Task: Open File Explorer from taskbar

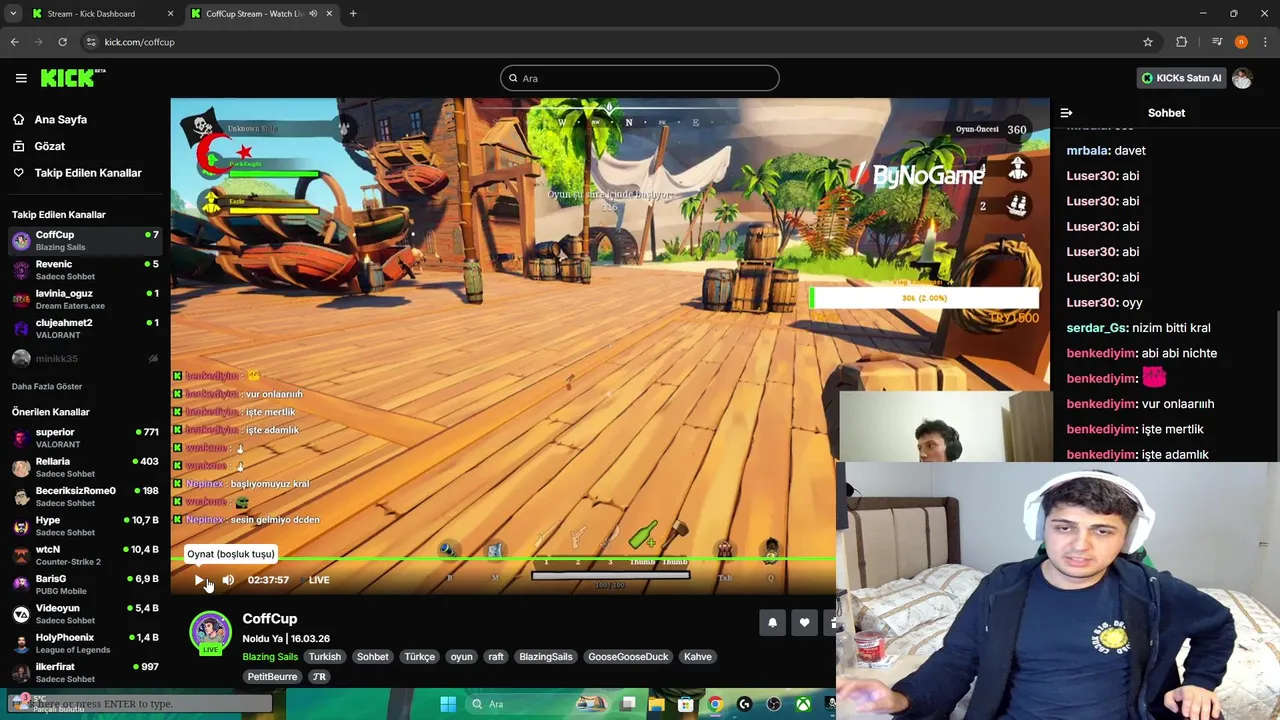Action: [x=657, y=704]
